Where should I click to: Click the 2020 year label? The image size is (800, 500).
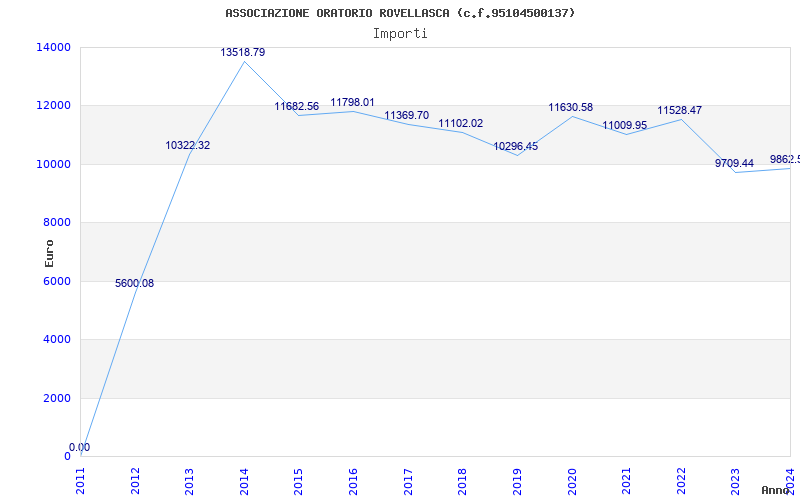pyautogui.click(x=572, y=481)
